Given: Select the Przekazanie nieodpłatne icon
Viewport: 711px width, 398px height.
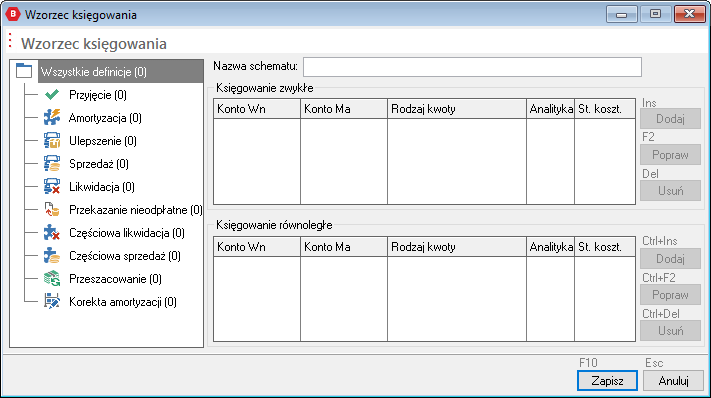Looking at the screenshot, I should 52,209.
